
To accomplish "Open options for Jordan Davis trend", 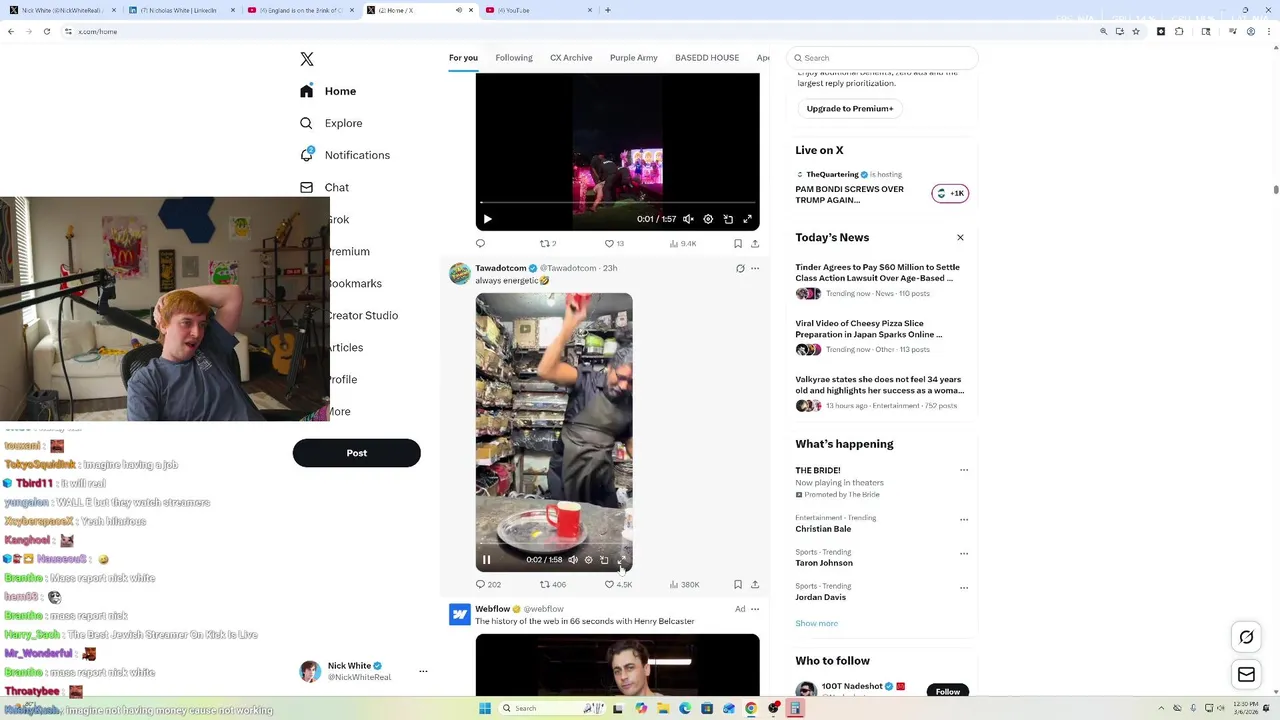I will pos(964,588).
